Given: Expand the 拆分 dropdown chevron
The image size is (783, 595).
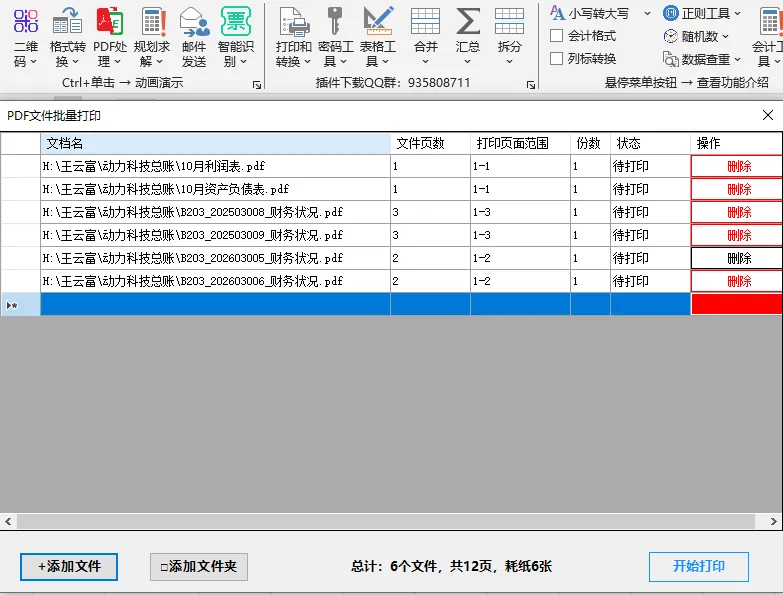Looking at the screenshot, I should coord(509,61).
